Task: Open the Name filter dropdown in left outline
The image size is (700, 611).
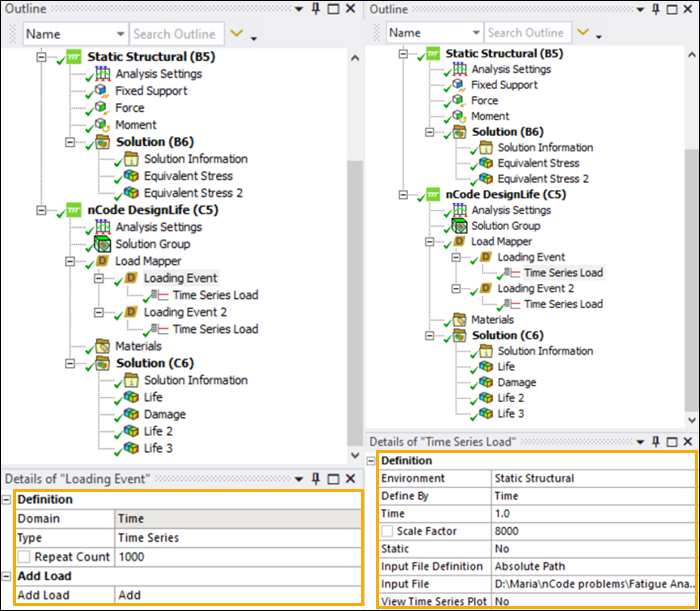Action: [120, 34]
